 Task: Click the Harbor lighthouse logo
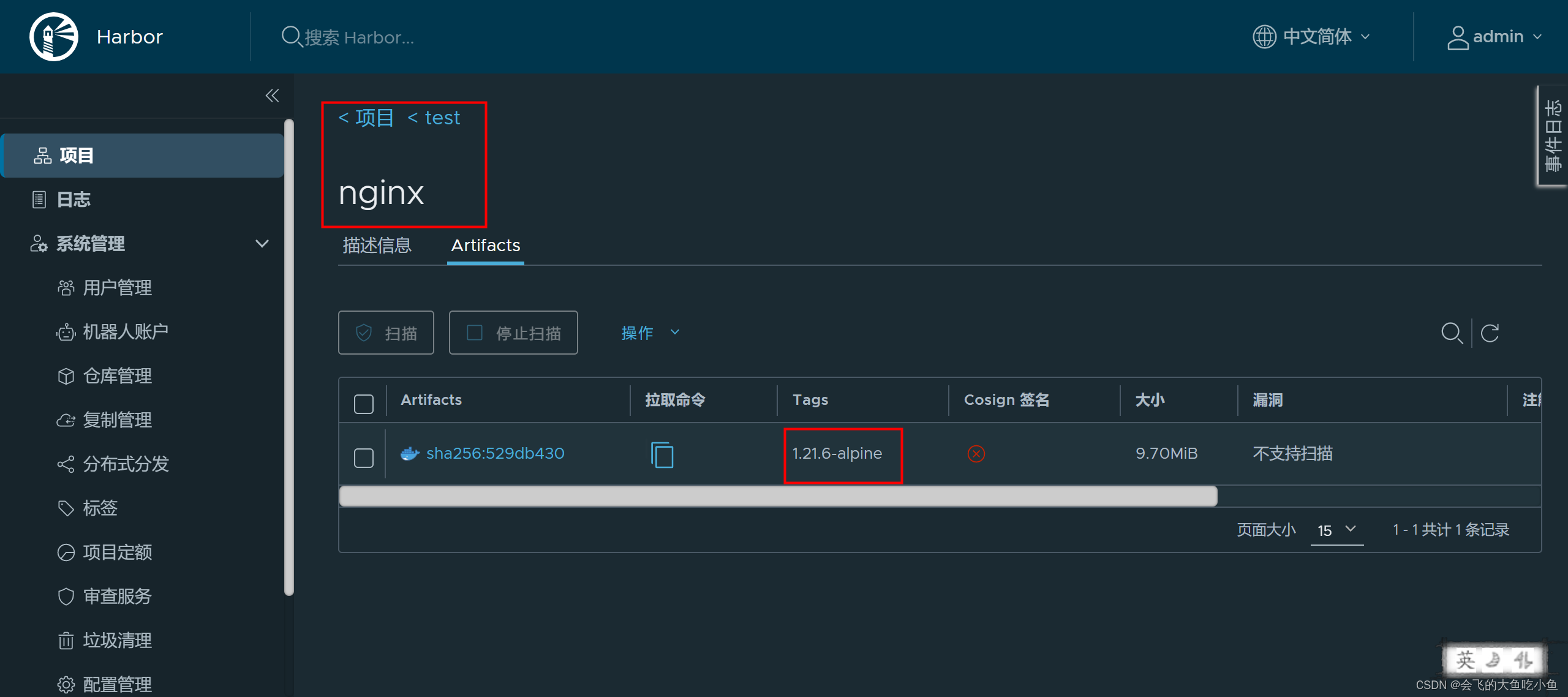[54, 37]
